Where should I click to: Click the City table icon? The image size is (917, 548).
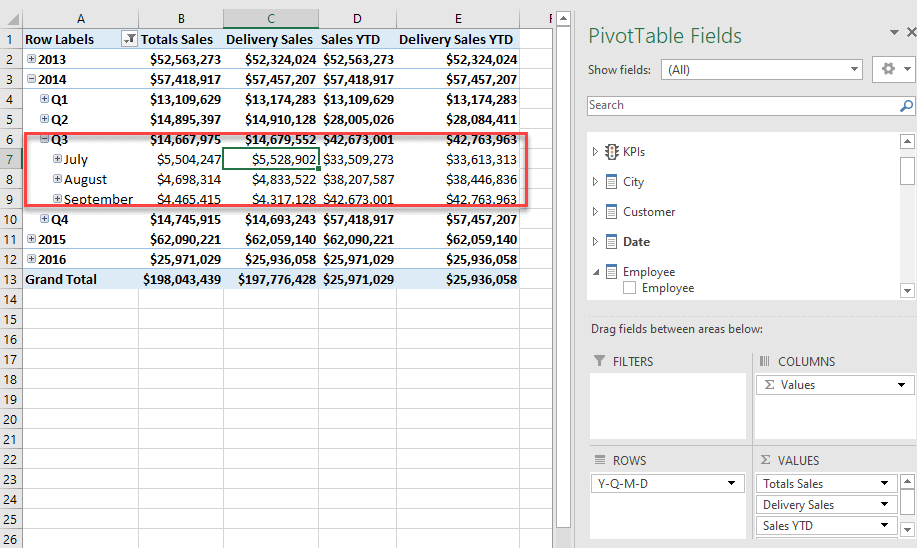[x=611, y=182]
